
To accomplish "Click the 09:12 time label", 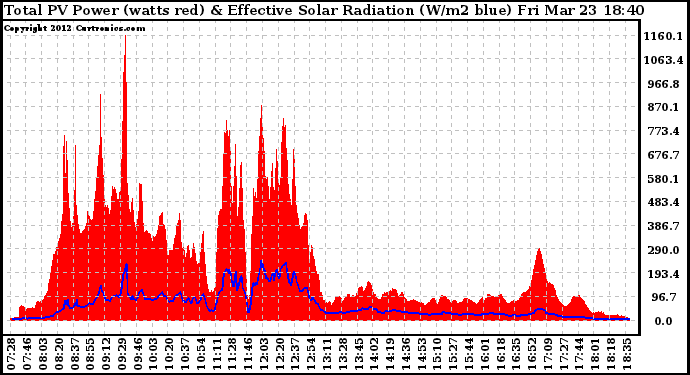I will [x=105, y=354].
